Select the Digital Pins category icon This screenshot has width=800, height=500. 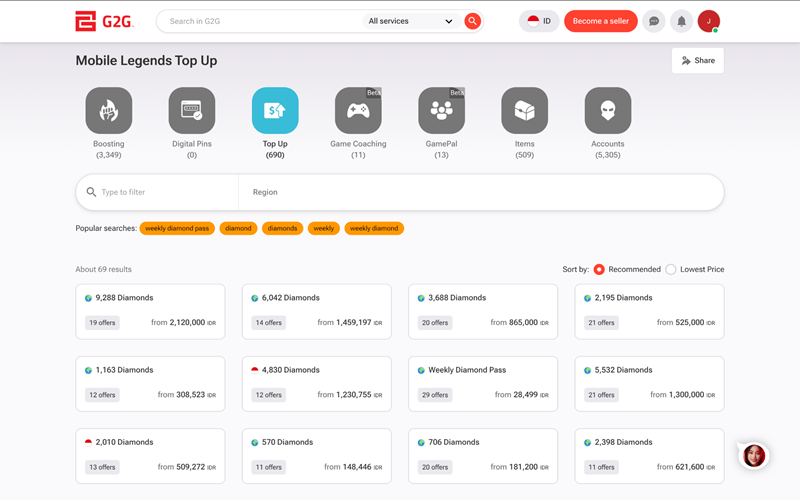point(192,110)
